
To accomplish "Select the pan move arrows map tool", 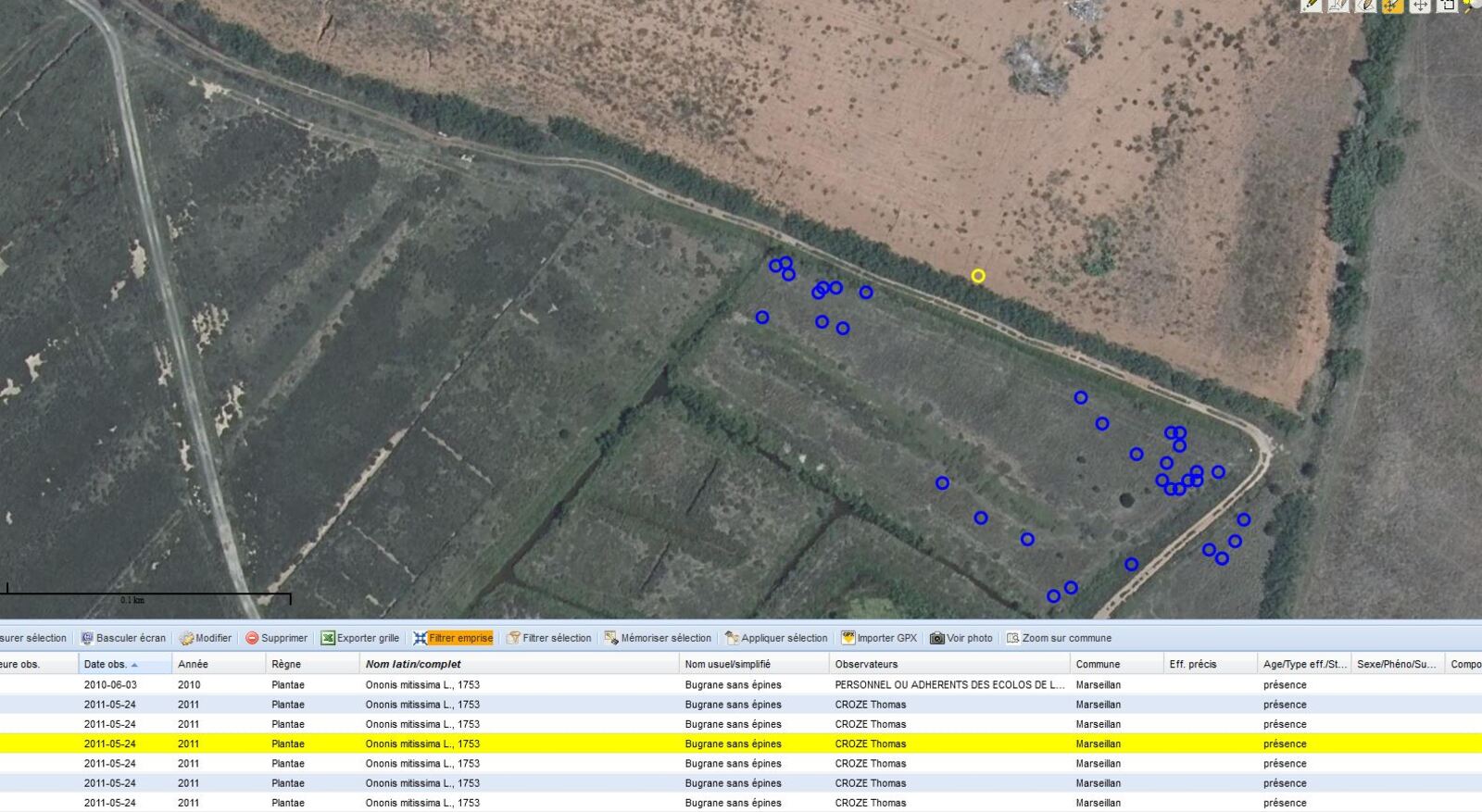I will pos(1420,6).
